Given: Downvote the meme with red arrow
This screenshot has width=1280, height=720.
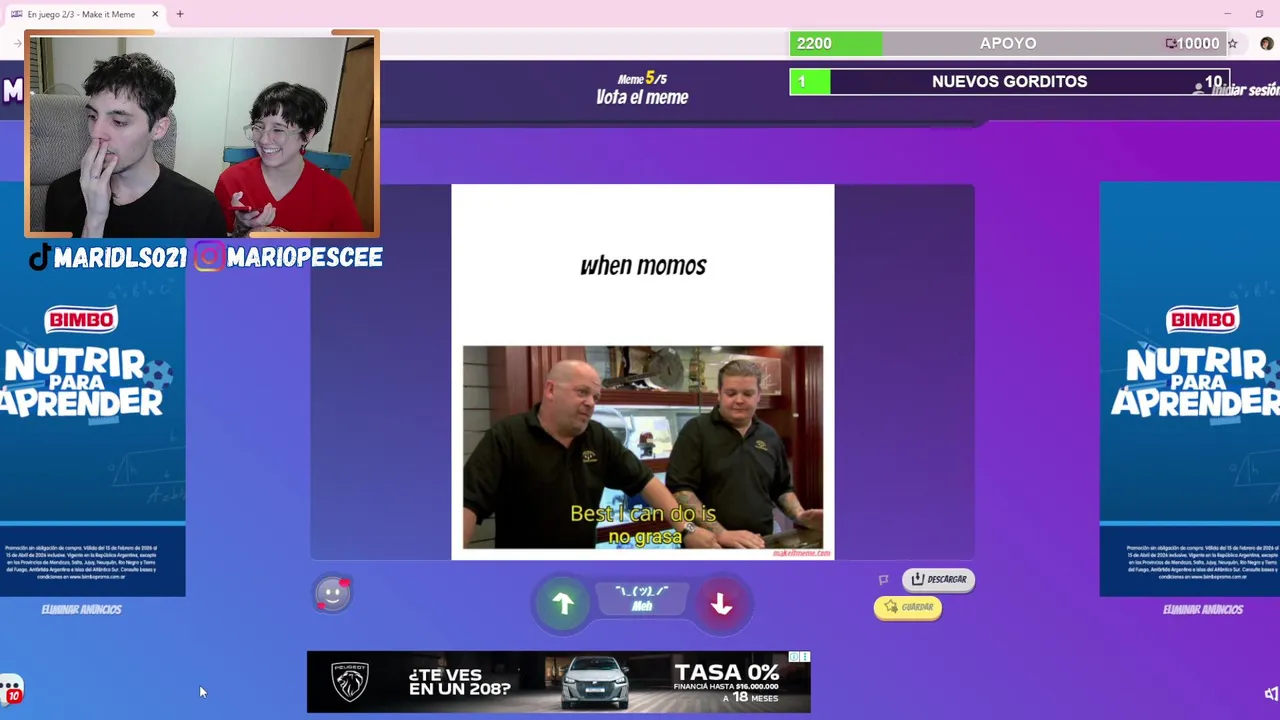Looking at the screenshot, I should (x=721, y=604).
